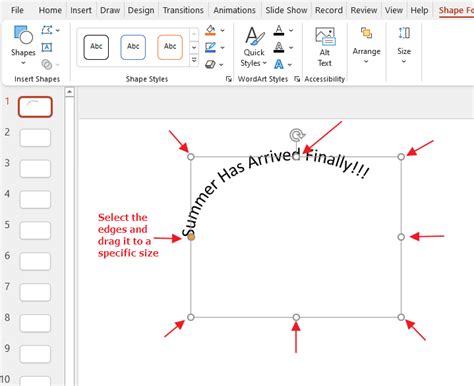The height and width of the screenshot is (386, 474).
Task: Apply the Shape Outline pen icon
Action: click(x=210, y=47)
